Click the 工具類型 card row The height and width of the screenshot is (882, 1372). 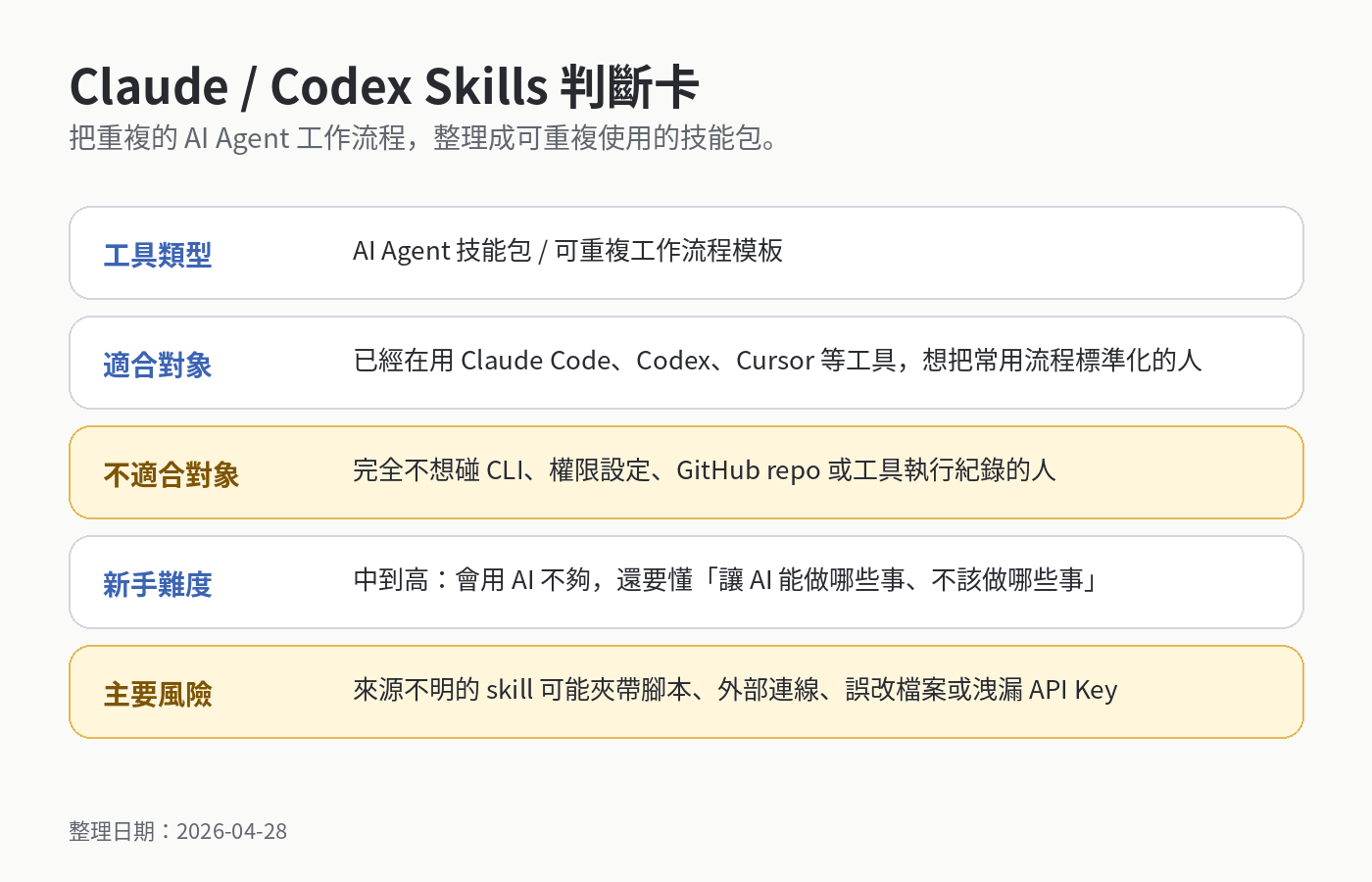click(x=686, y=252)
